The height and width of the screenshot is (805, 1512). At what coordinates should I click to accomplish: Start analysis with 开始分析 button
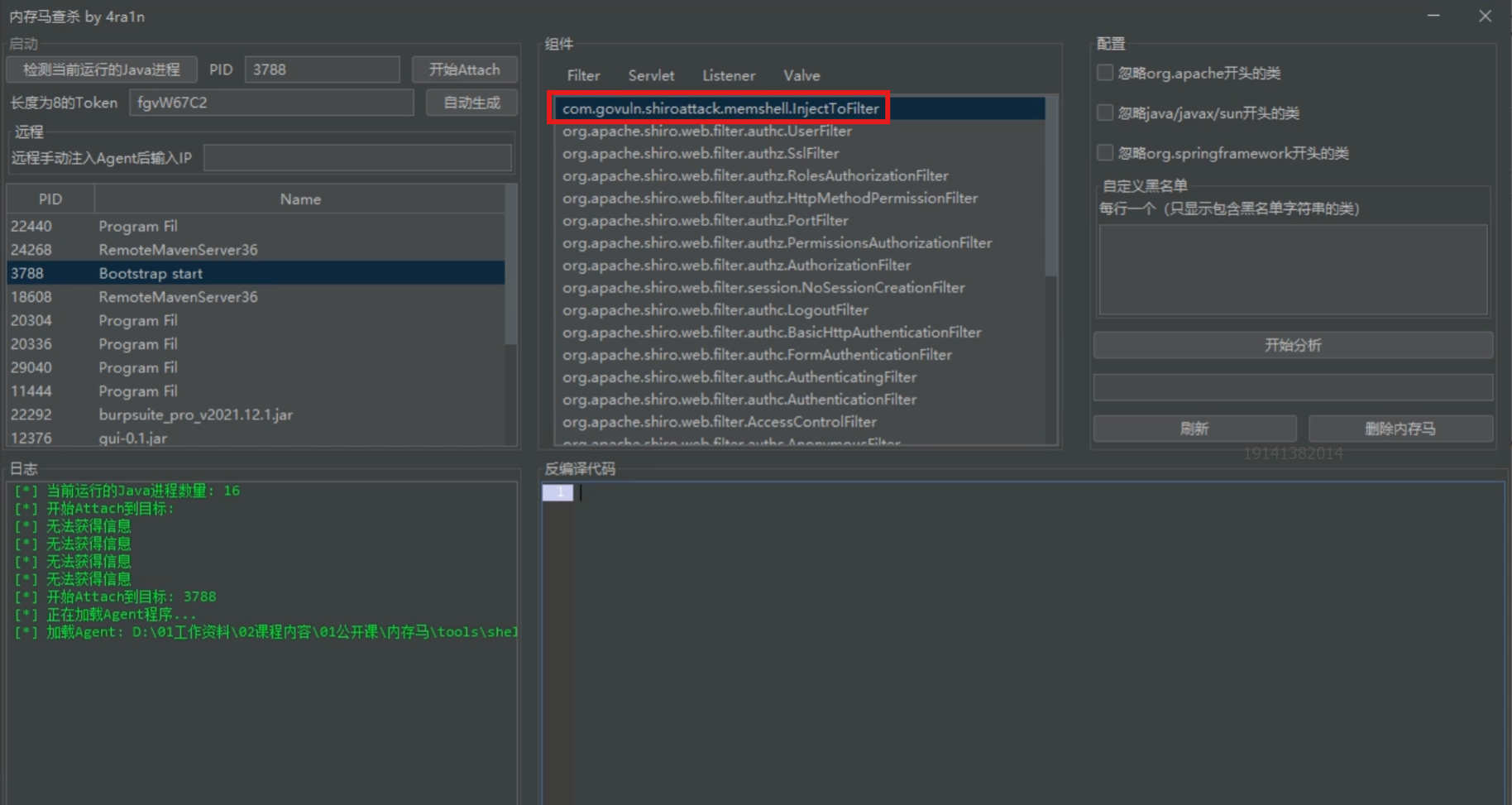click(x=1292, y=345)
